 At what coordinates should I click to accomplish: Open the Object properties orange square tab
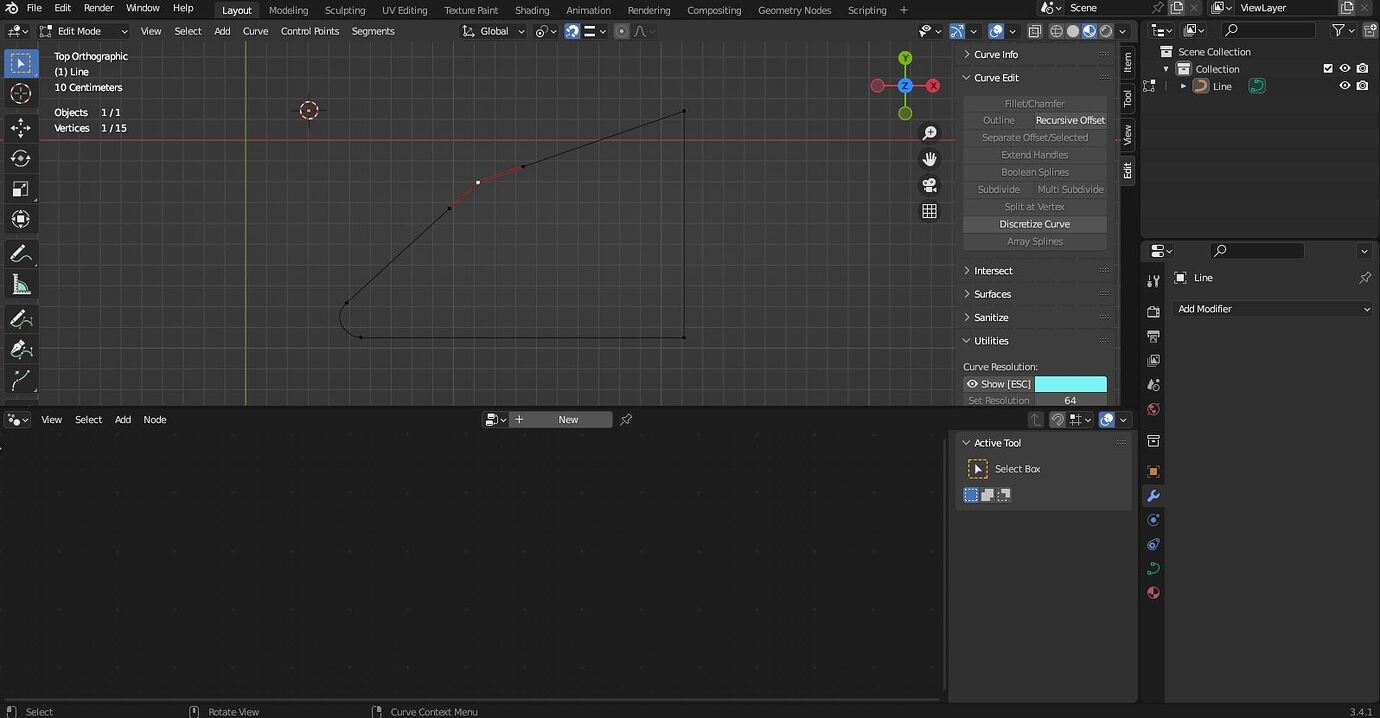click(x=1153, y=471)
